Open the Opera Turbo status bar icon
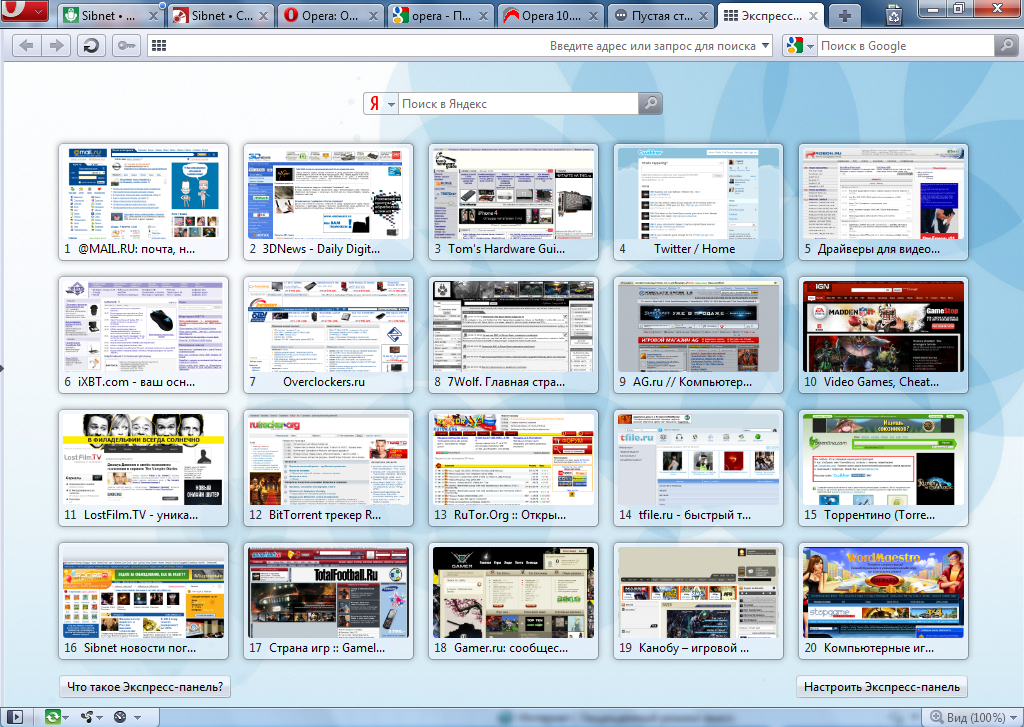The image size is (1024, 727). (x=120, y=717)
